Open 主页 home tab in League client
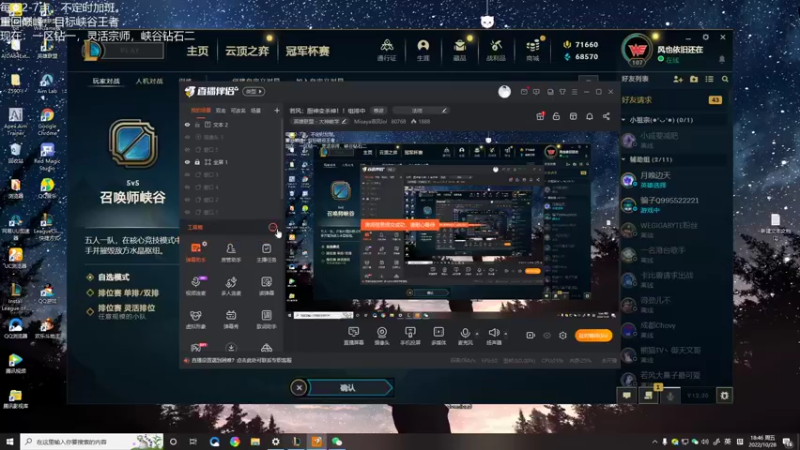The width and height of the screenshot is (800, 450). (x=197, y=51)
